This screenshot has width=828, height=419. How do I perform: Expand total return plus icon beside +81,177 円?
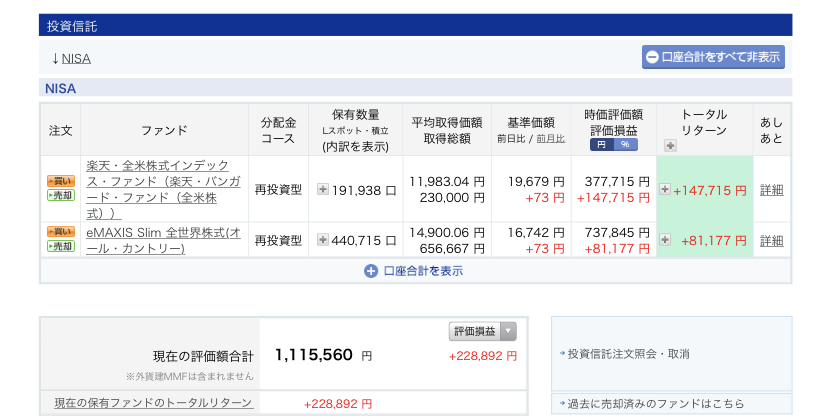[x=665, y=239]
